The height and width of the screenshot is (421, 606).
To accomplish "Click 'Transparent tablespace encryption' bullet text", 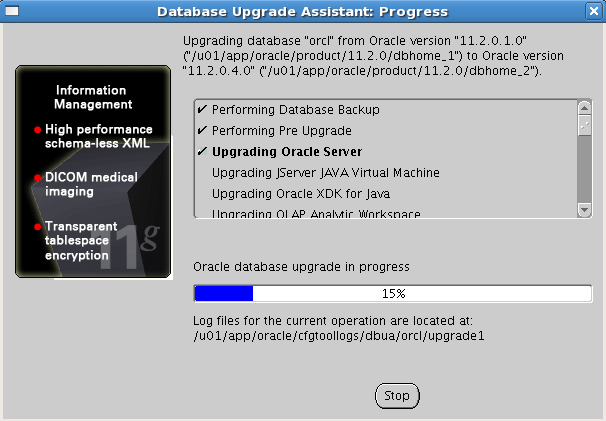I will (81, 240).
